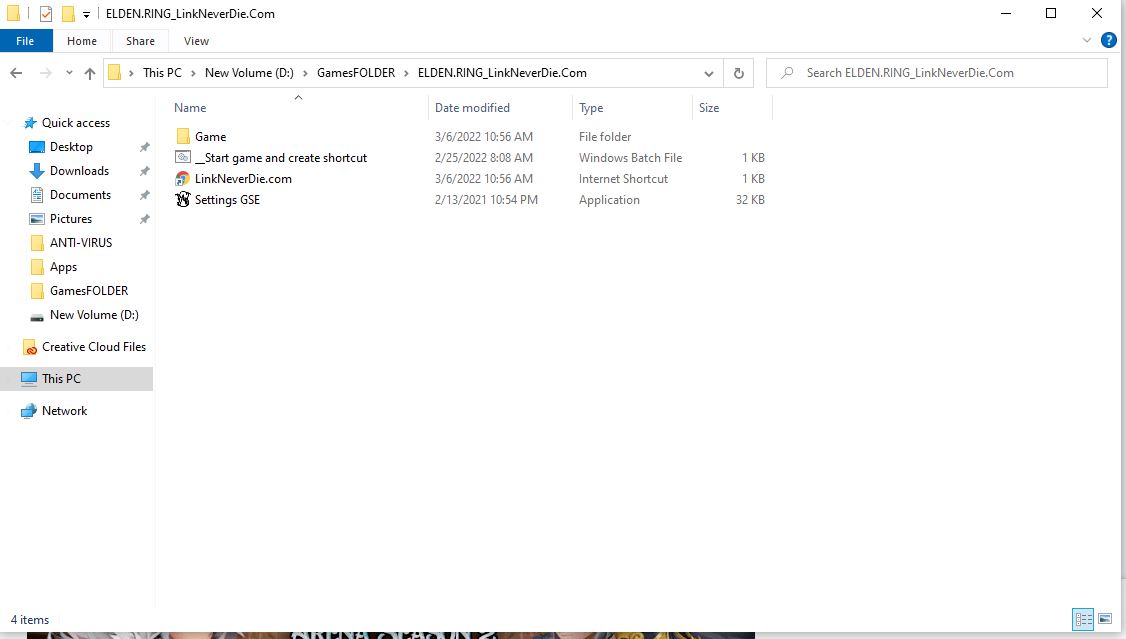The width and height of the screenshot is (1126, 639).
Task: Click the Properties icon in title bar
Action: coord(45,14)
